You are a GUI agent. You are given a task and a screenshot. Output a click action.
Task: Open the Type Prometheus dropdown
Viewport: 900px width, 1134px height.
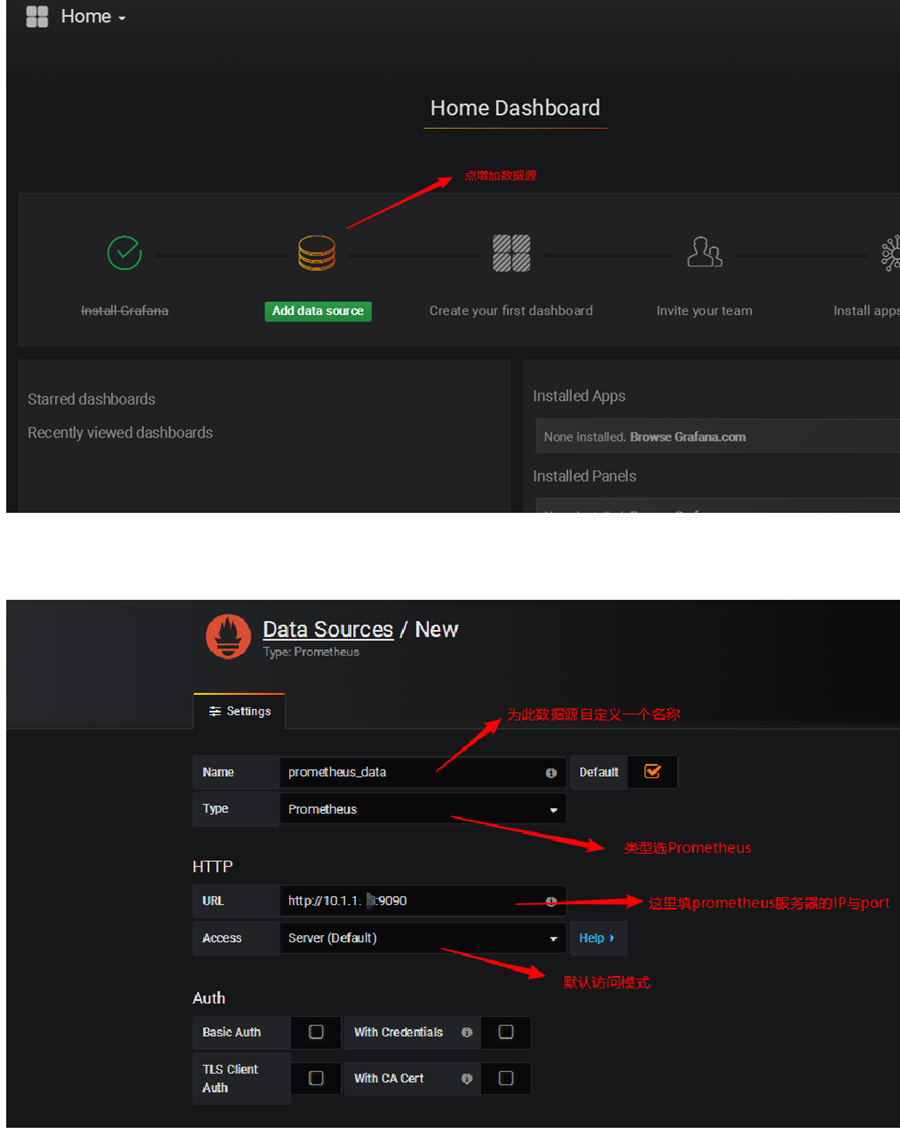pyautogui.click(x=423, y=809)
